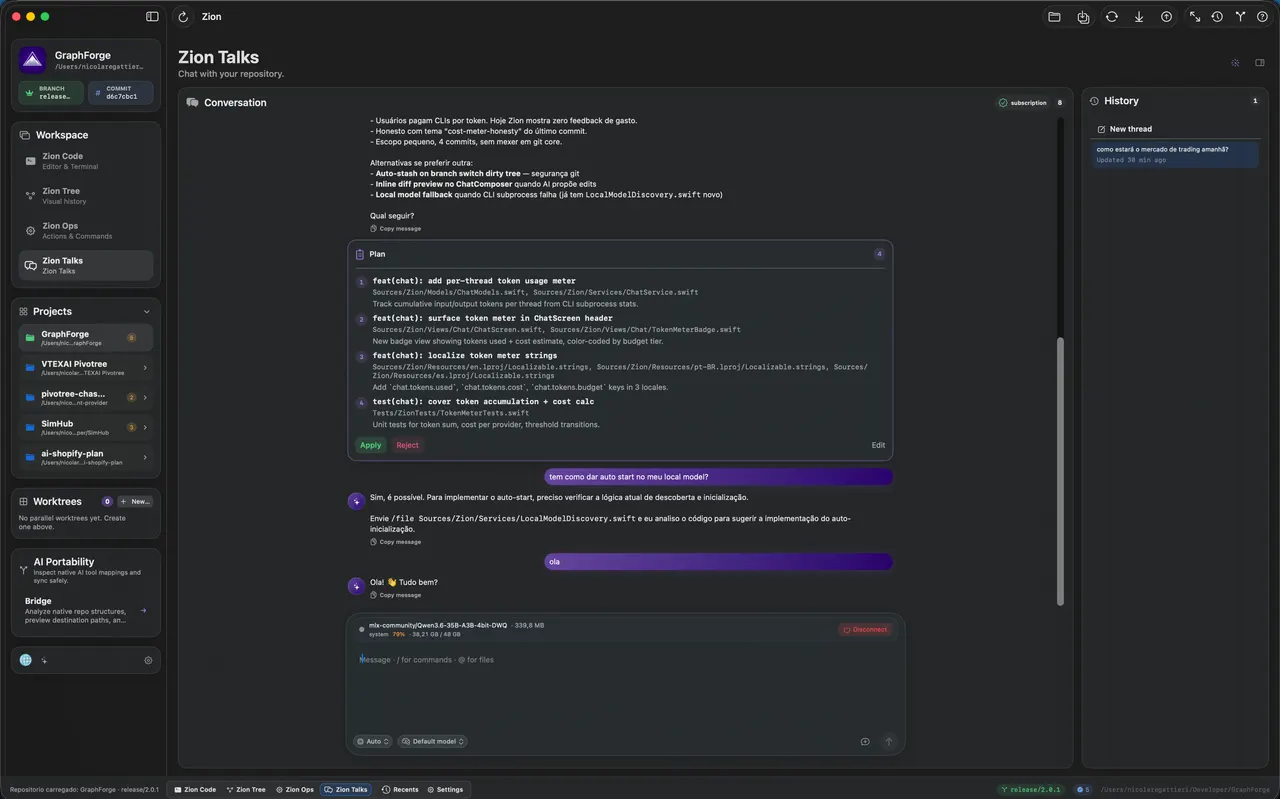Click the diagonal expand arrows toolbar icon
This screenshot has width=1280, height=799.
pos(1195,17)
